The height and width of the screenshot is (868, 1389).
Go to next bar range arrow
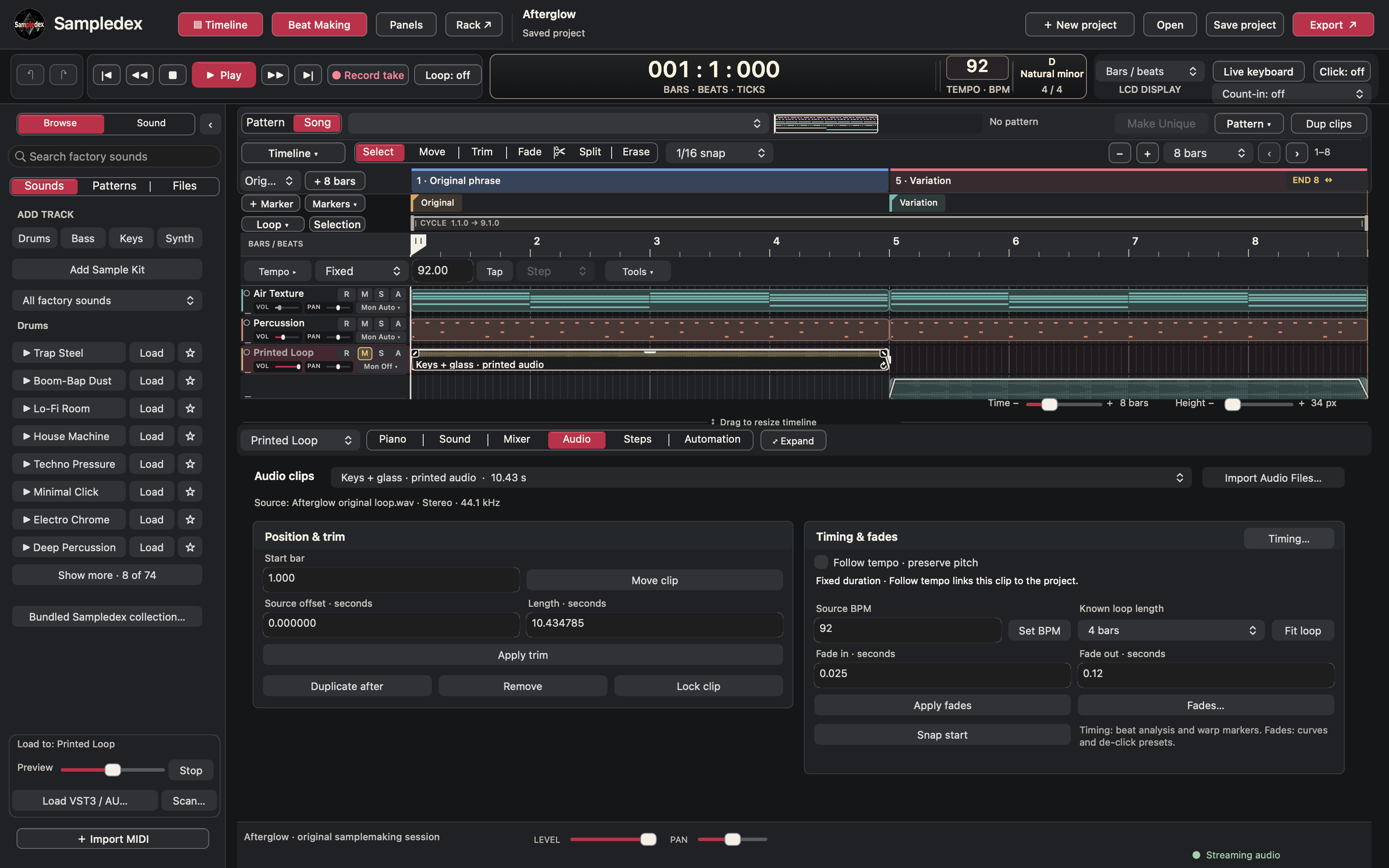(x=1297, y=153)
